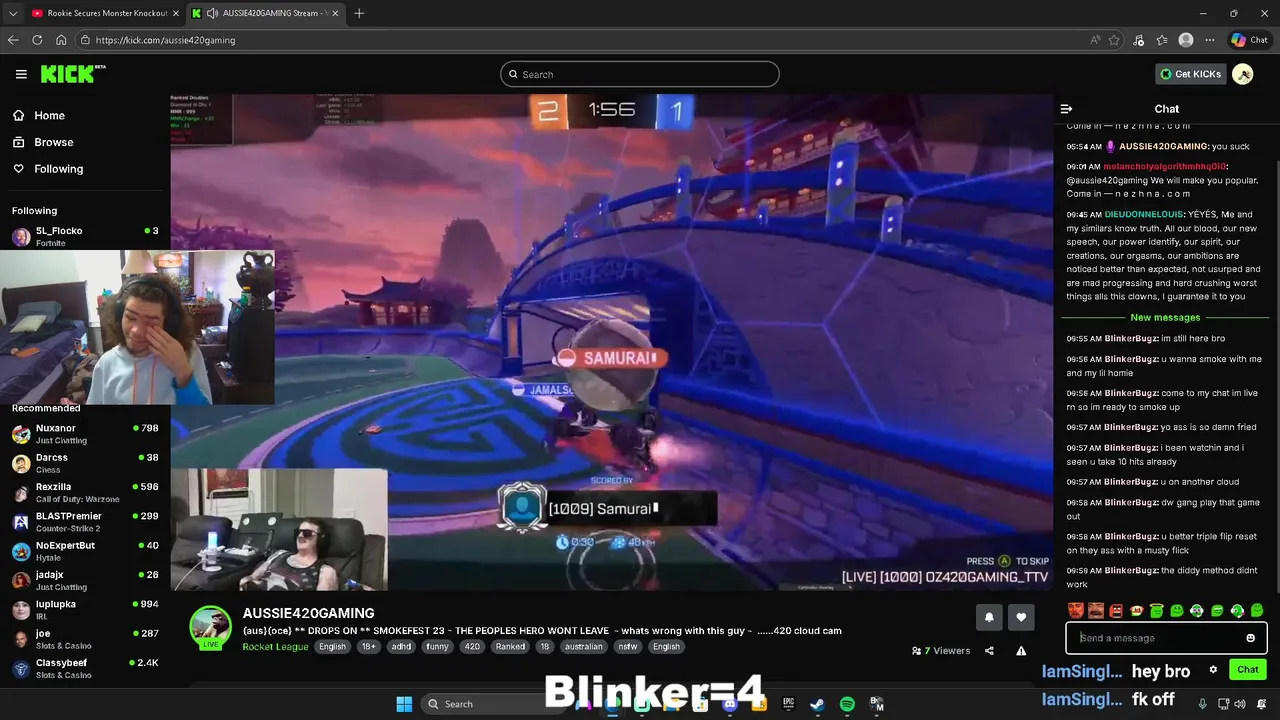Open recommended channel Darcss
1280x720 pixels.
[85, 463]
